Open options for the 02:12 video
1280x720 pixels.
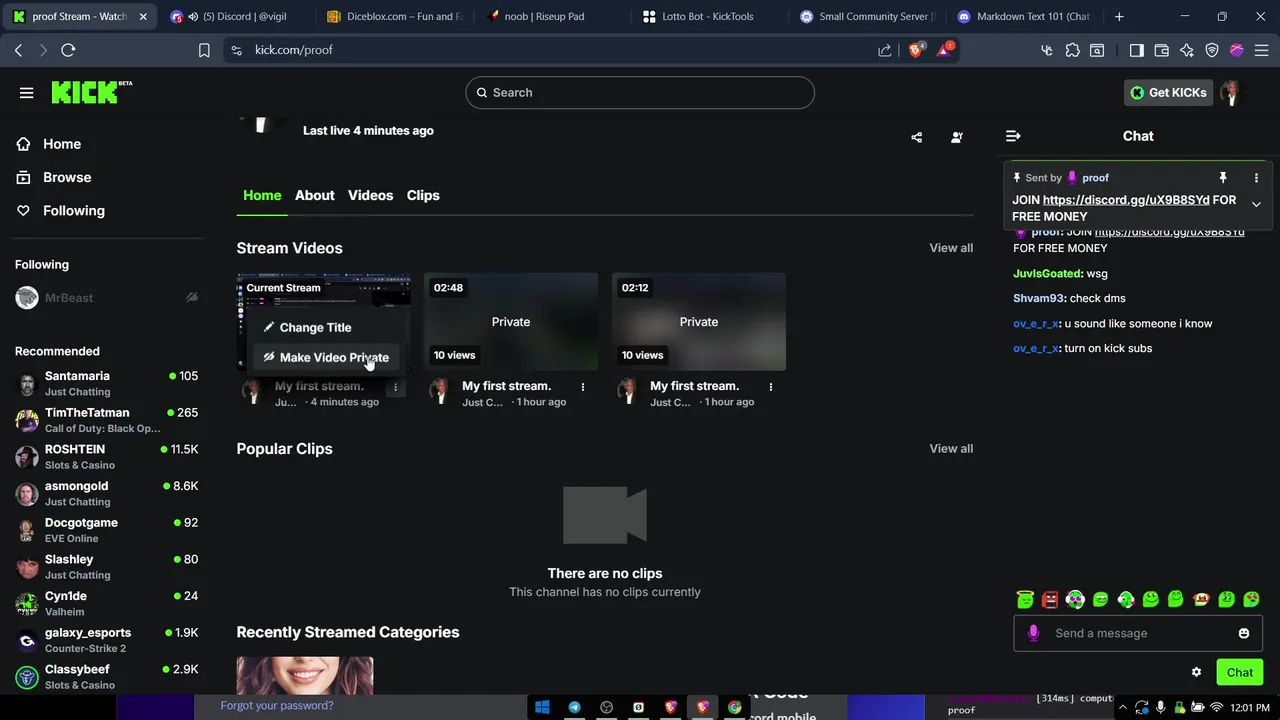click(771, 387)
